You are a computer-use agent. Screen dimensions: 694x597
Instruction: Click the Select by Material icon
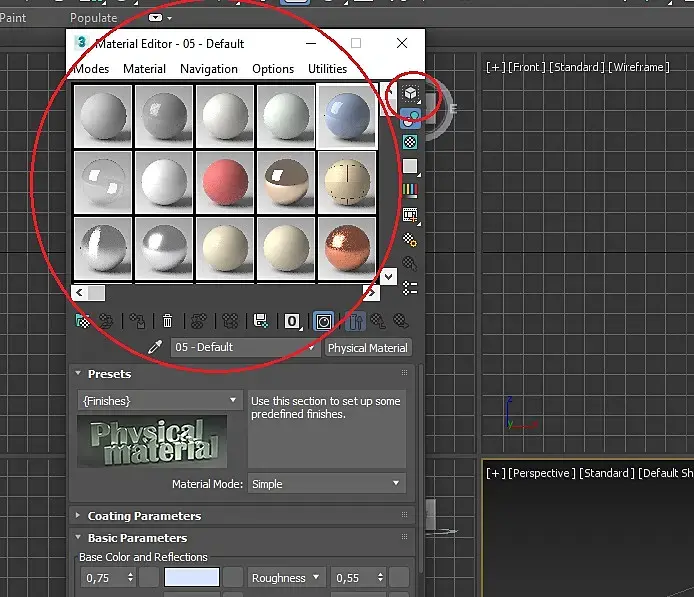pyautogui.click(x=410, y=264)
